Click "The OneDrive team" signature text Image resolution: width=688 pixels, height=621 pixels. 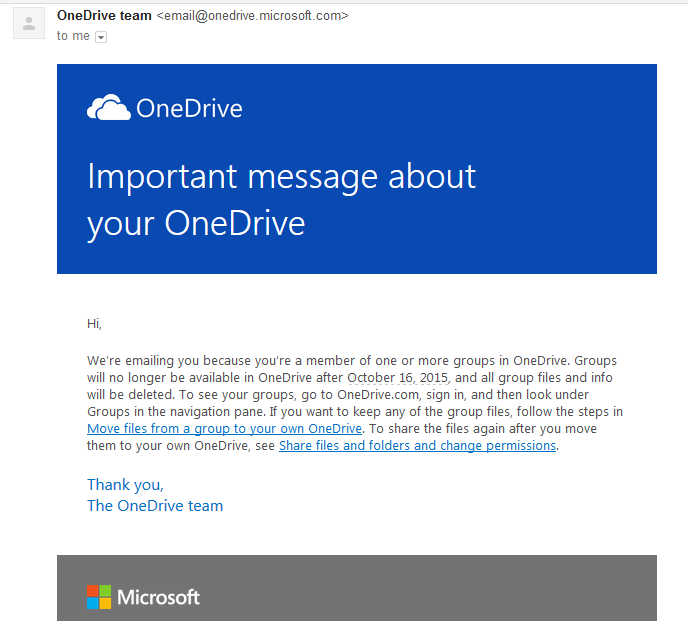(155, 506)
